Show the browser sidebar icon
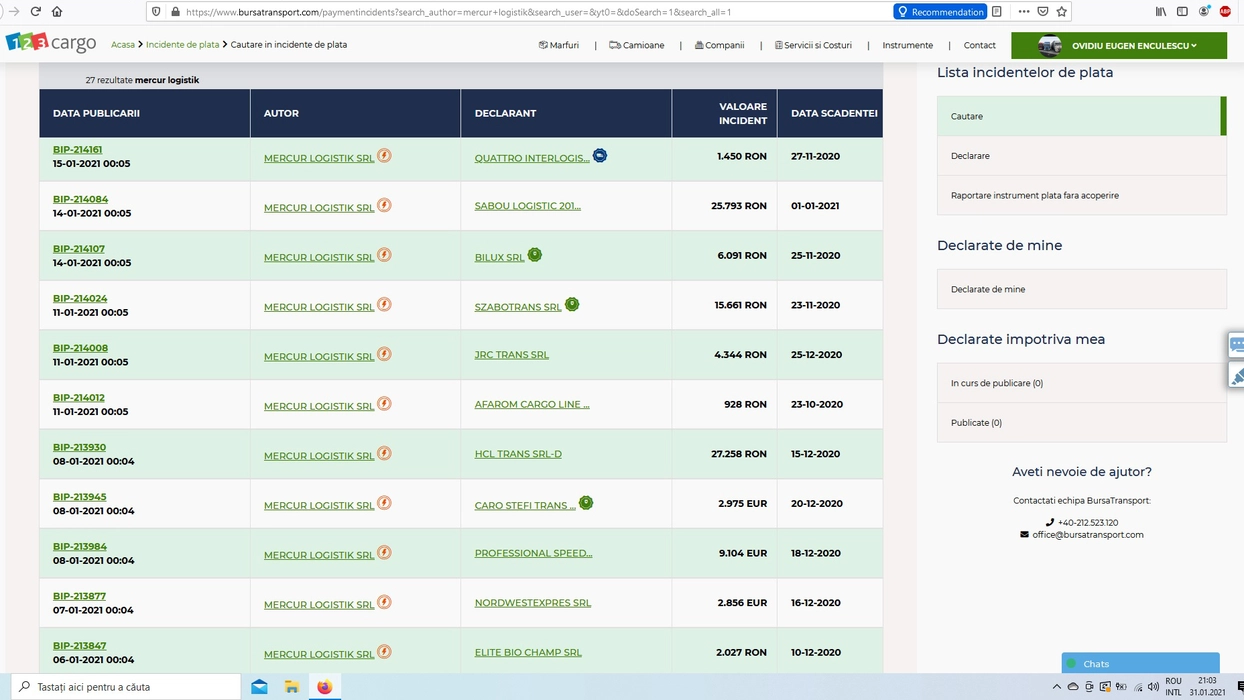The height and width of the screenshot is (700, 1244). click(x=1183, y=12)
